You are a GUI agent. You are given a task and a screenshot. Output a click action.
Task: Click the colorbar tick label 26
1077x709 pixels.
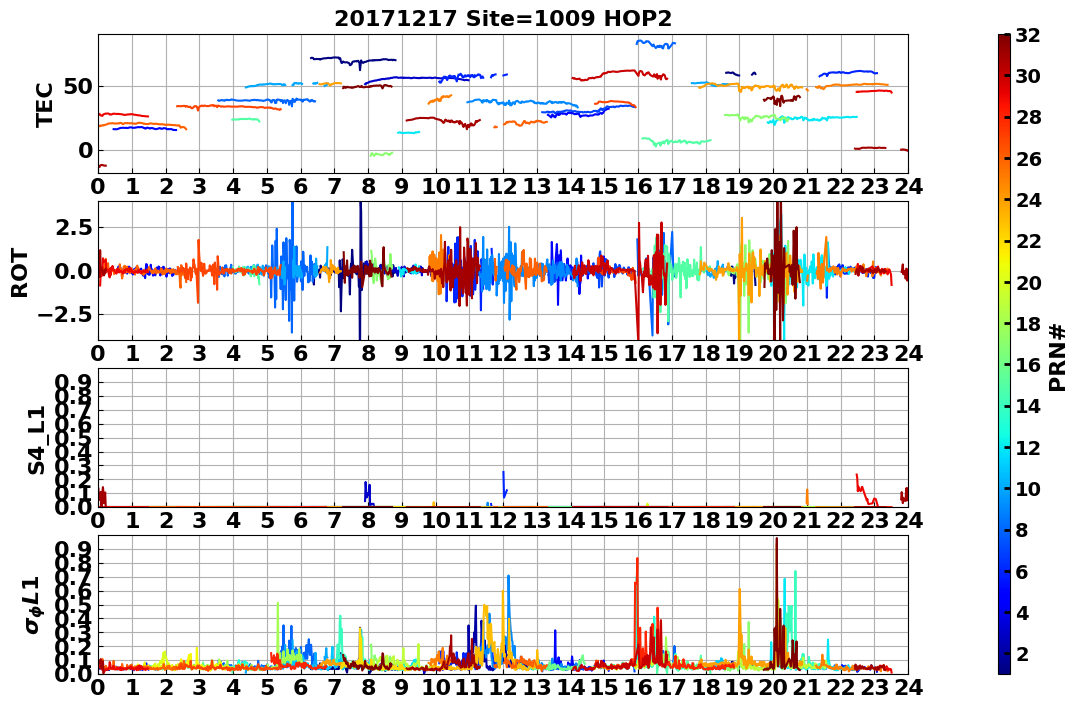click(x=1028, y=159)
